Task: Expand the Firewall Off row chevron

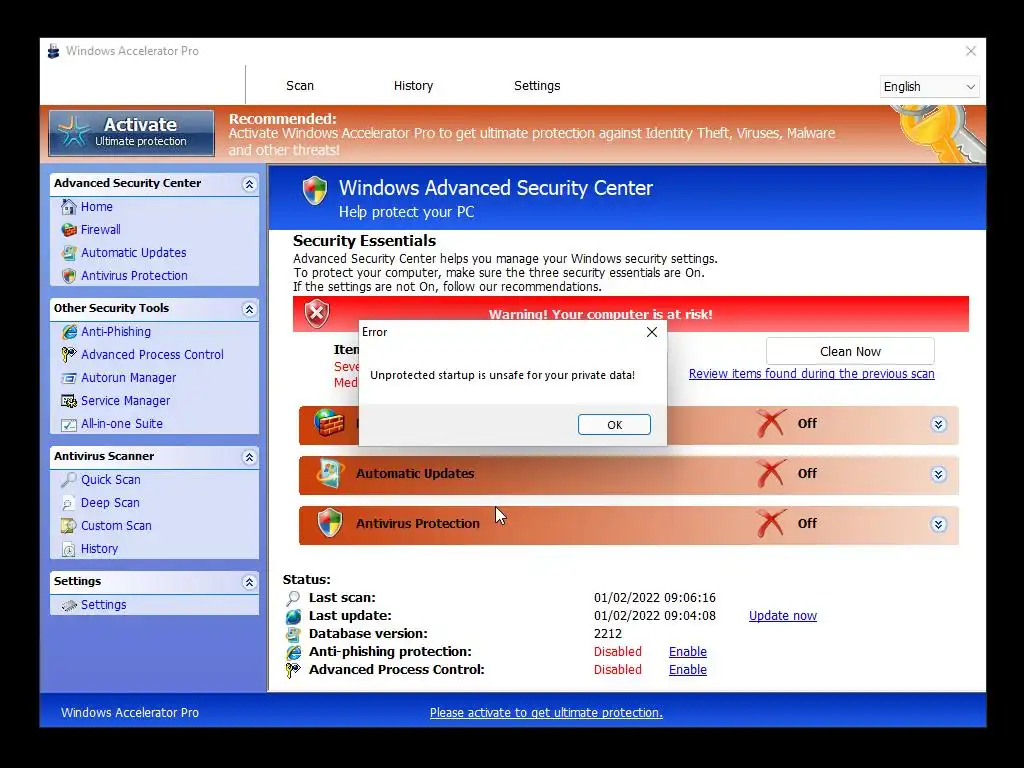Action: [938, 424]
